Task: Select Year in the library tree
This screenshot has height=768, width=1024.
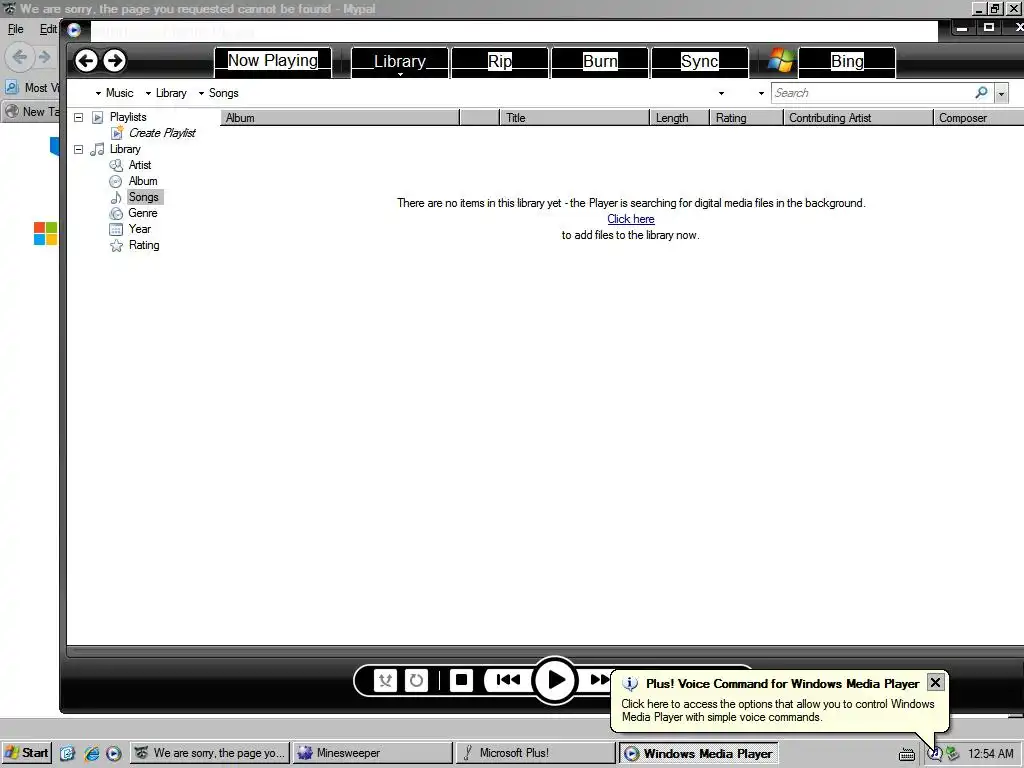Action: click(140, 229)
